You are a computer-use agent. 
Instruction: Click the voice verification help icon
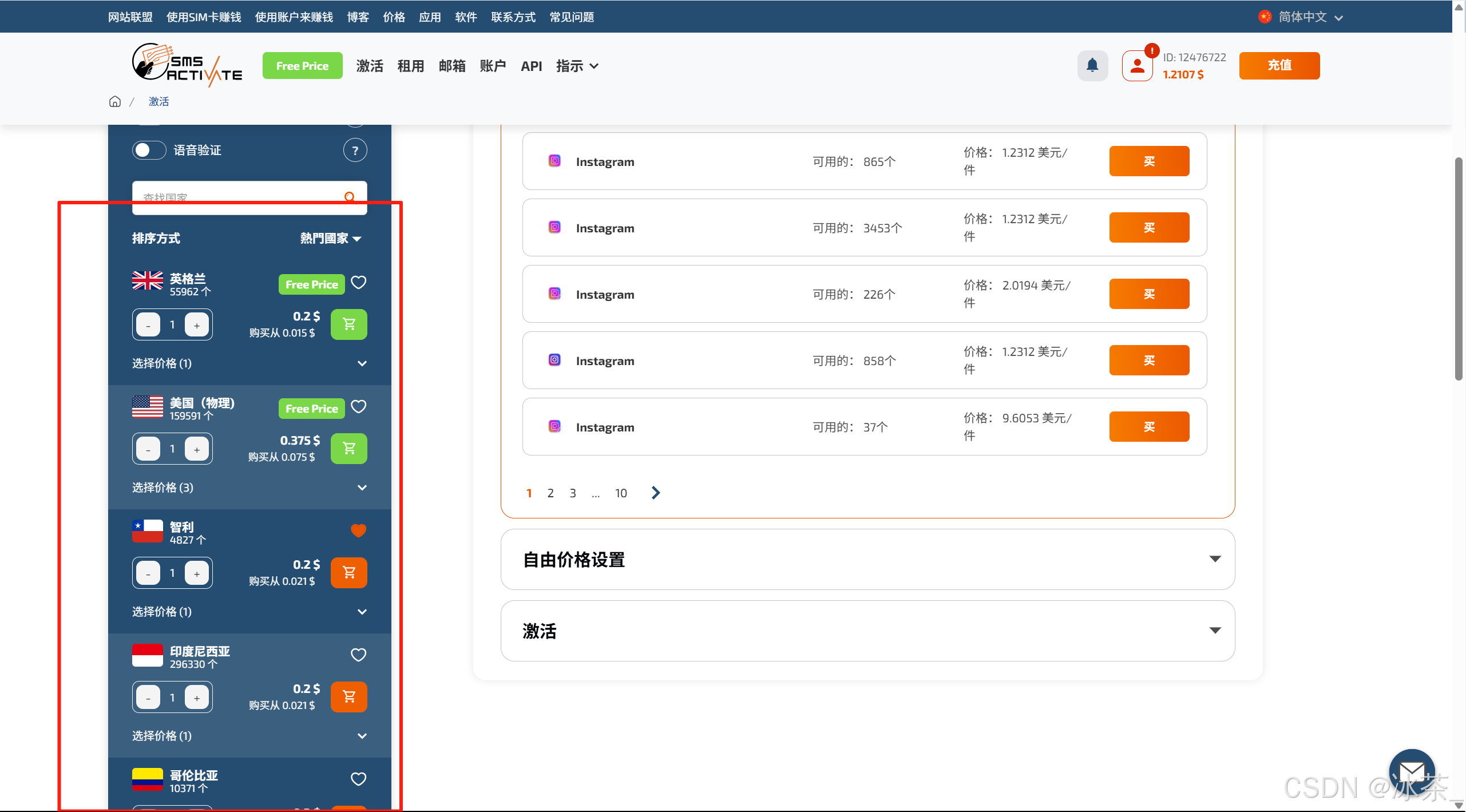pos(355,150)
